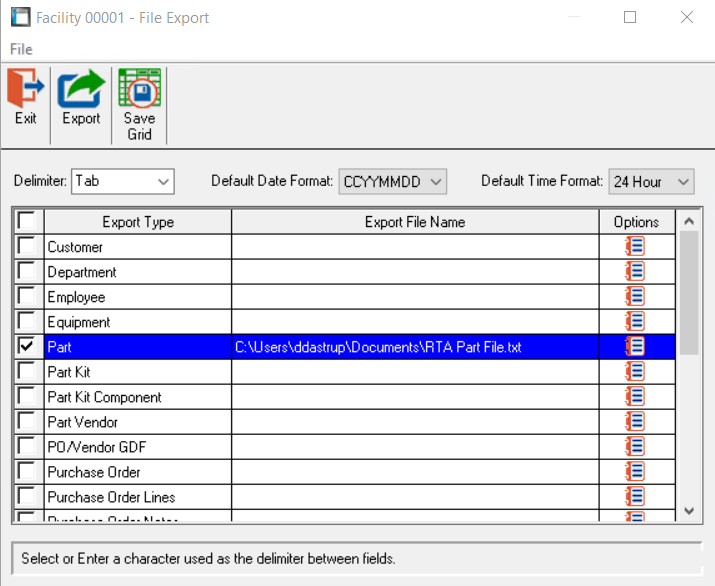This screenshot has width=715, height=586.
Task: Open the File menu
Action: point(21,49)
